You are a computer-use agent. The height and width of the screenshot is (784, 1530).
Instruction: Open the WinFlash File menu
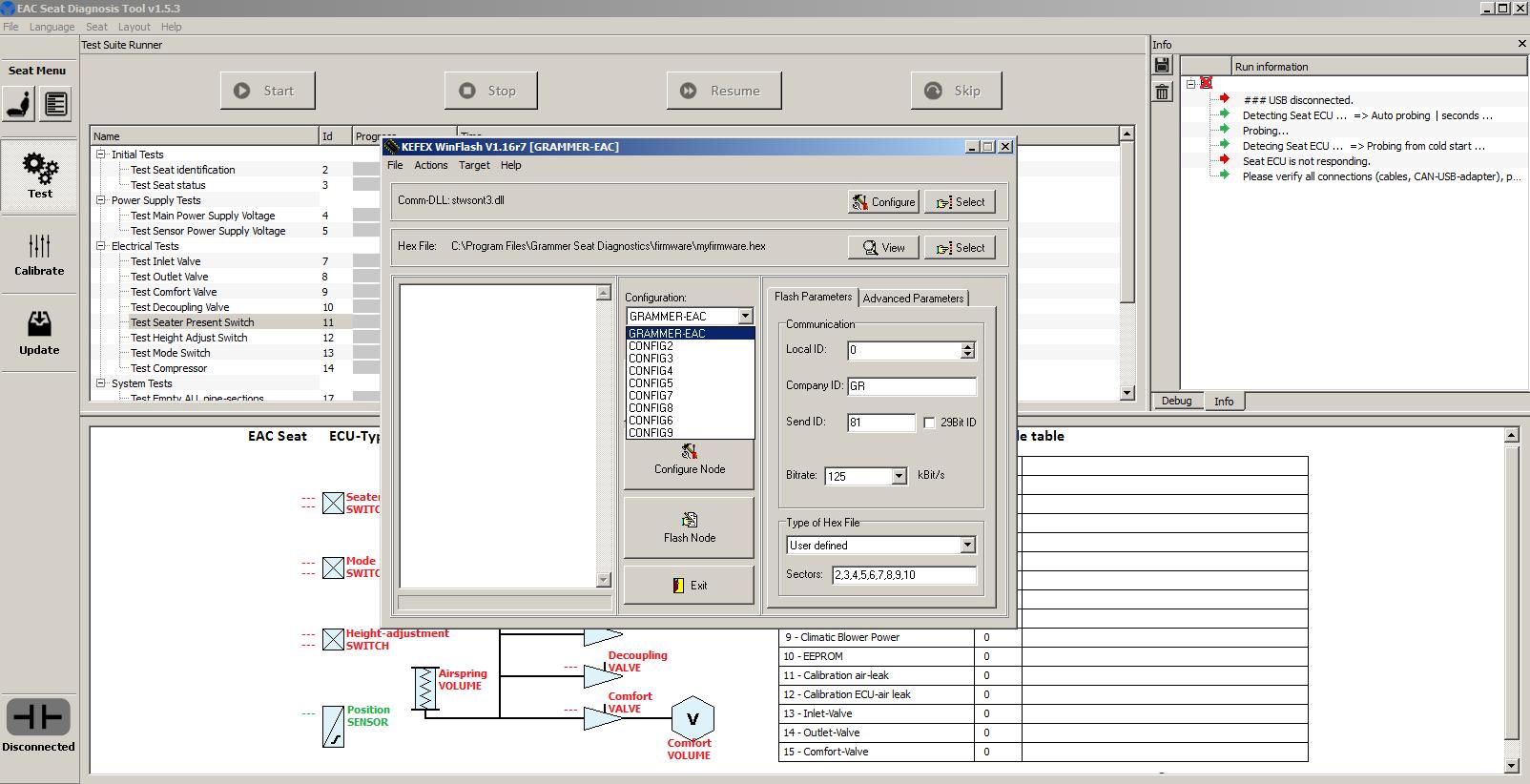click(395, 165)
